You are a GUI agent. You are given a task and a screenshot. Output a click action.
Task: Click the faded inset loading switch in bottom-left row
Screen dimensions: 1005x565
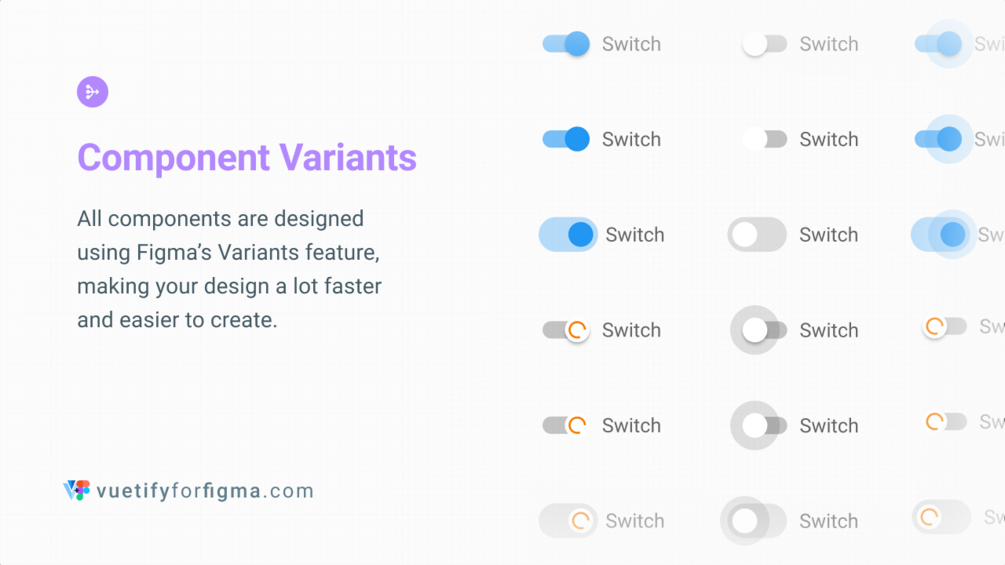click(568, 521)
